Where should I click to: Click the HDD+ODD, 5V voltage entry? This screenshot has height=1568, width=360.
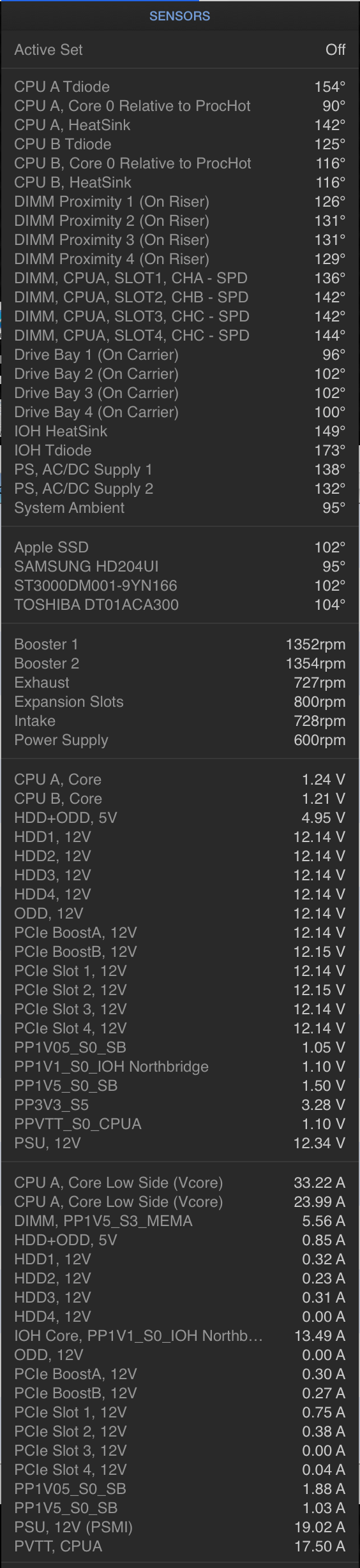tap(180, 818)
